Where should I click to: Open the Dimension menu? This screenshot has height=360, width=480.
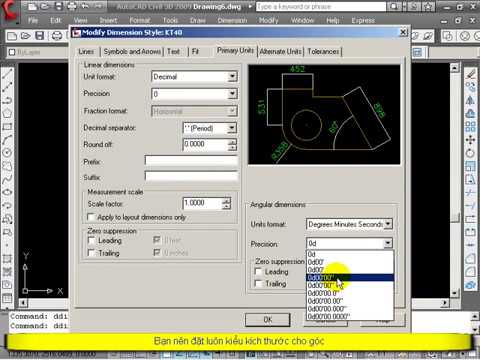click(x=232, y=20)
